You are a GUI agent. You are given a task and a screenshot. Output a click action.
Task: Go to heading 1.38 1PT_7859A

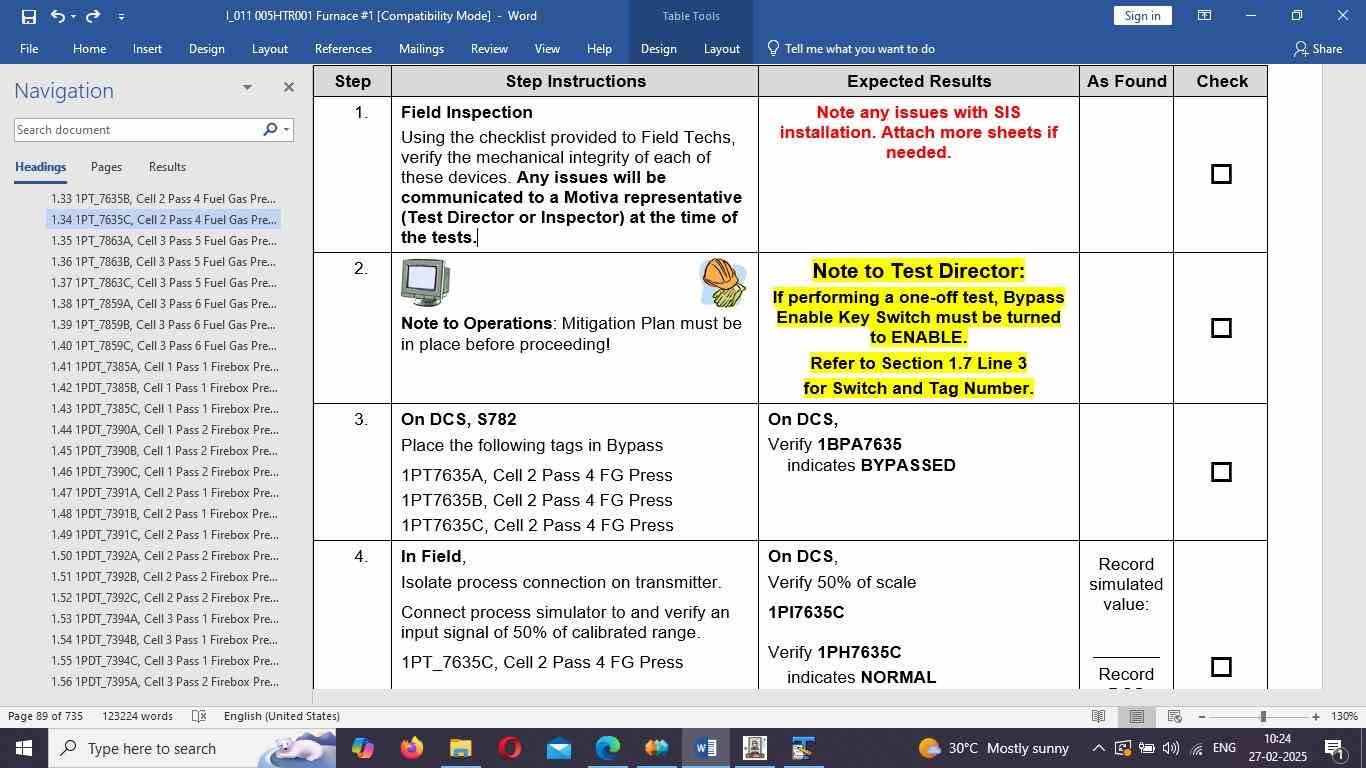[164, 304]
